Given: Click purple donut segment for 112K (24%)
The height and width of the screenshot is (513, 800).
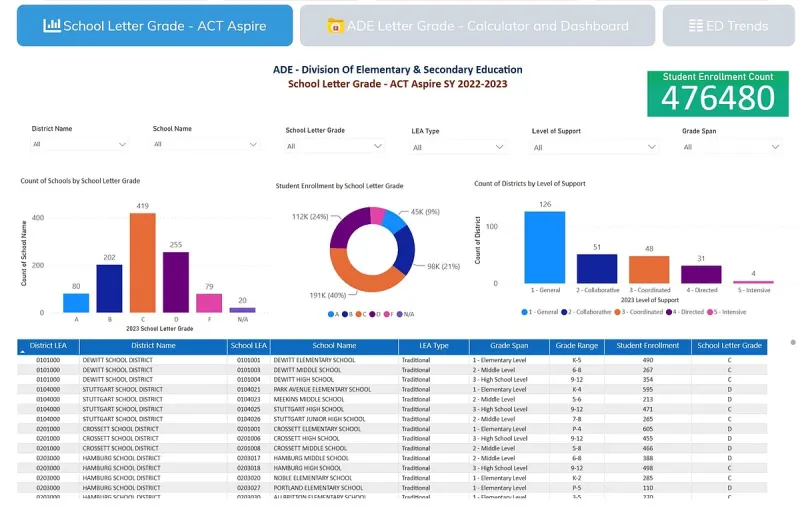Looking at the screenshot, I should coord(346,226).
